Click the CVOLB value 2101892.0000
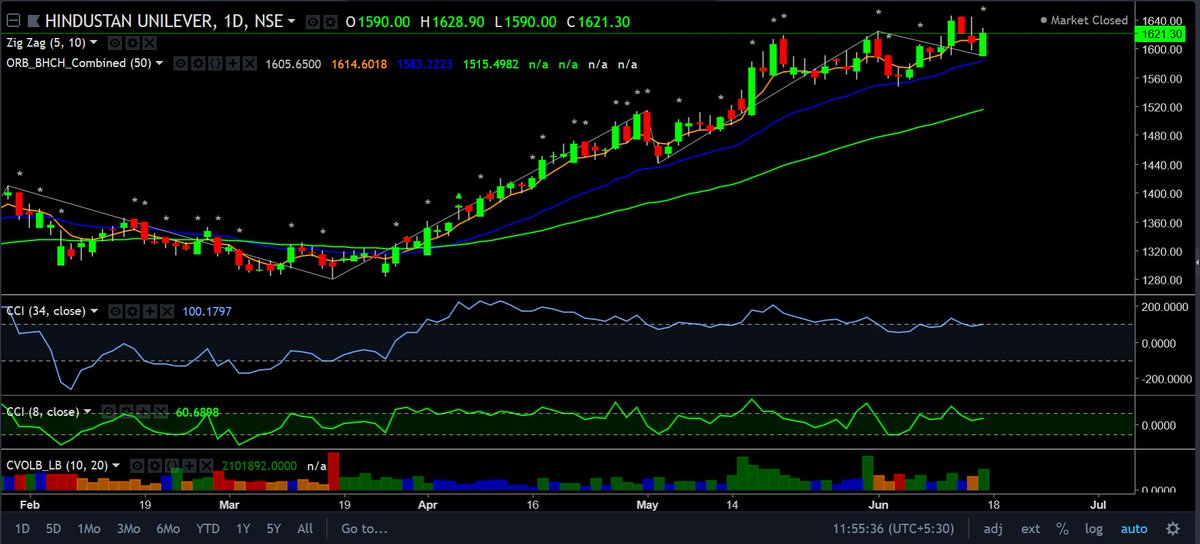Screen dimensions: 1200x544 pos(259,466)
